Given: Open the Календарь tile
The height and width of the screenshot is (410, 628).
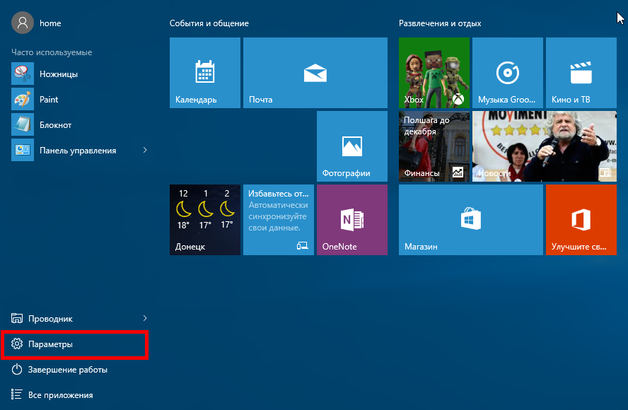Looking at the screenshot, I should click(205, 73).
